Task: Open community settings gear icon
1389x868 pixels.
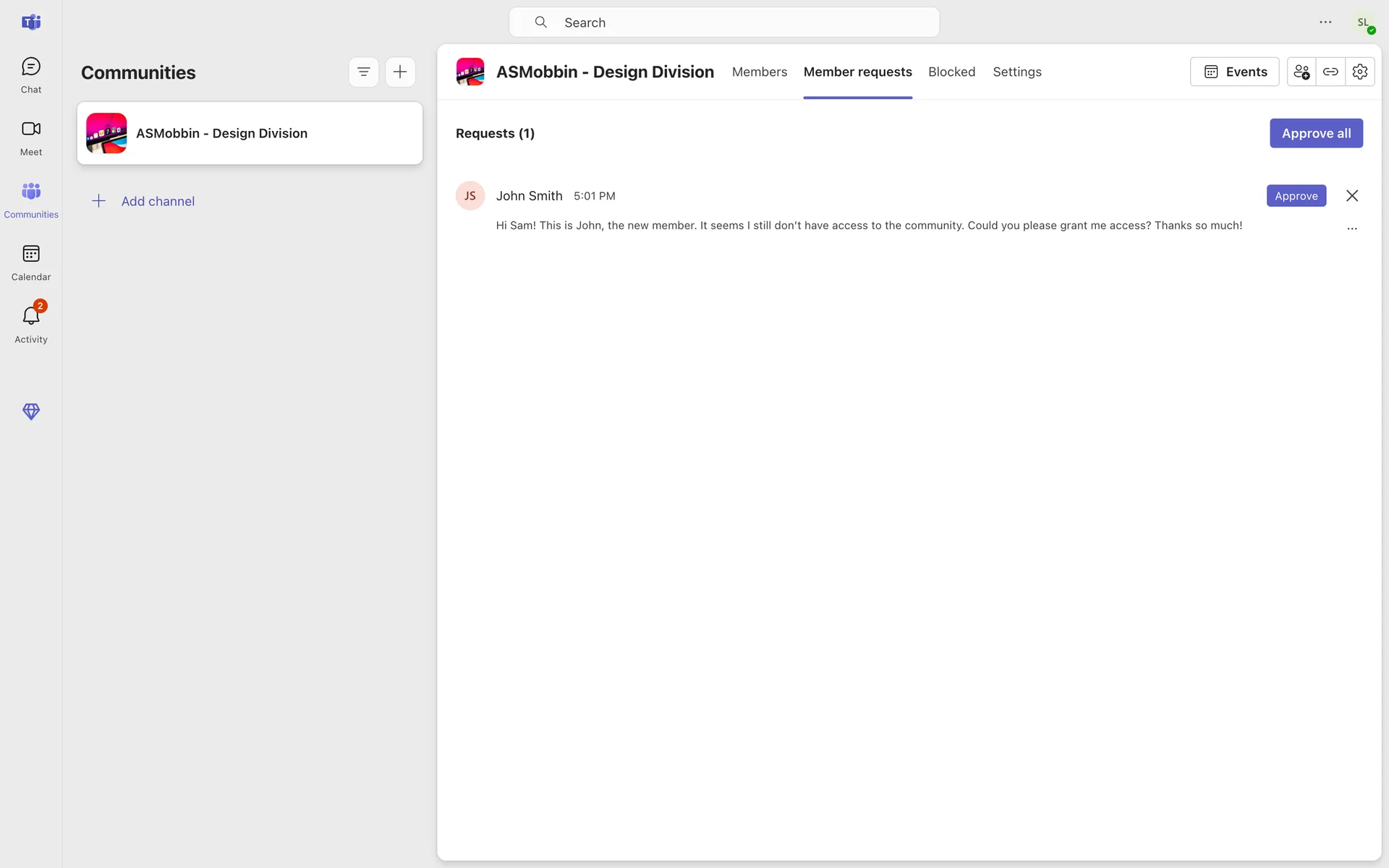Action: click(x=1360, y=72)
